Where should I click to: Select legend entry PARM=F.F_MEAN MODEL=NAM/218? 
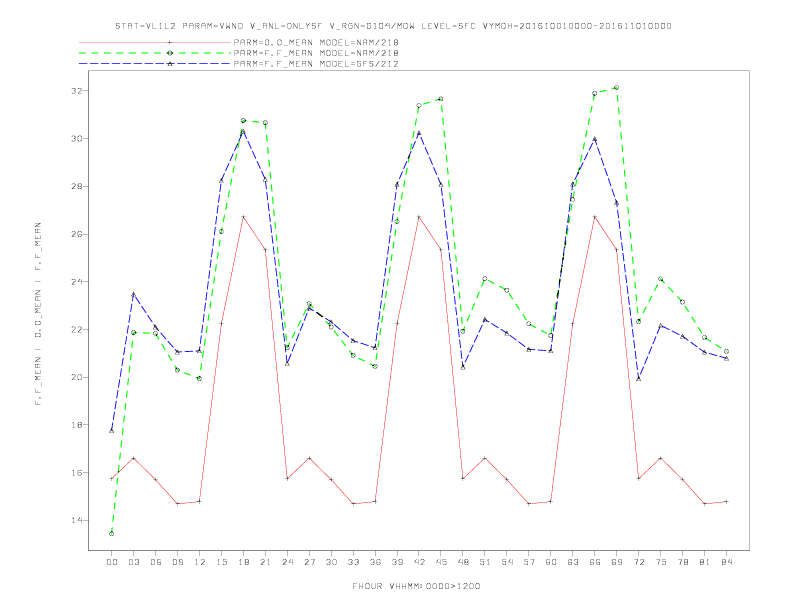(316, 53)
